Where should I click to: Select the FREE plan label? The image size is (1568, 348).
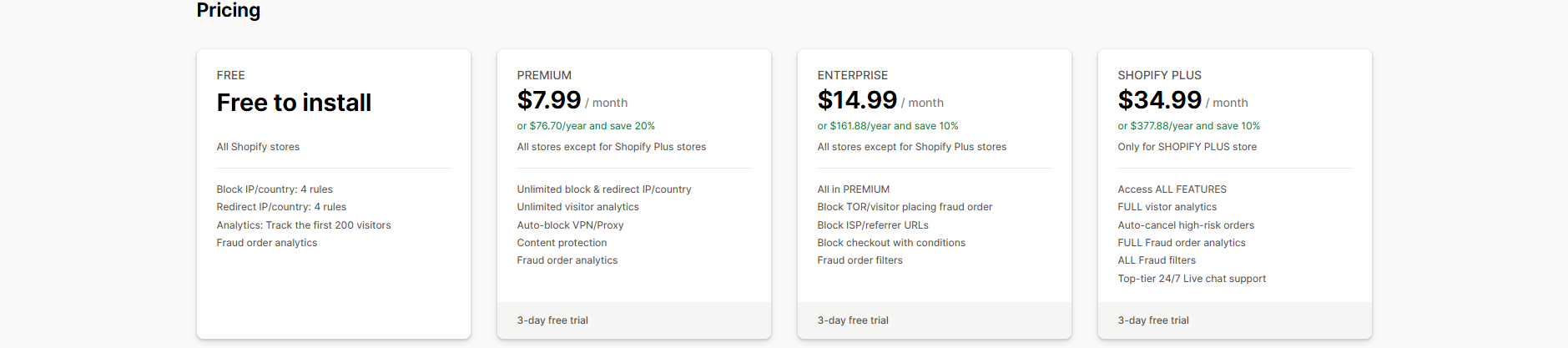click(231, 75)
